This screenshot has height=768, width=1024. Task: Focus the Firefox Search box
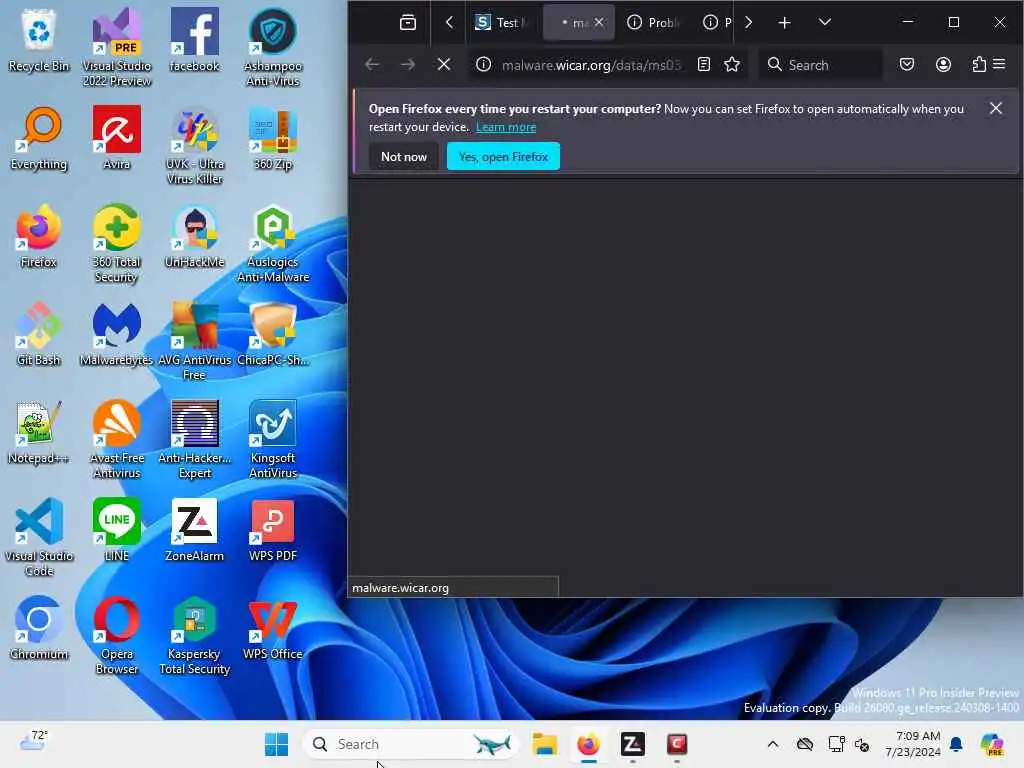(820, 65)
